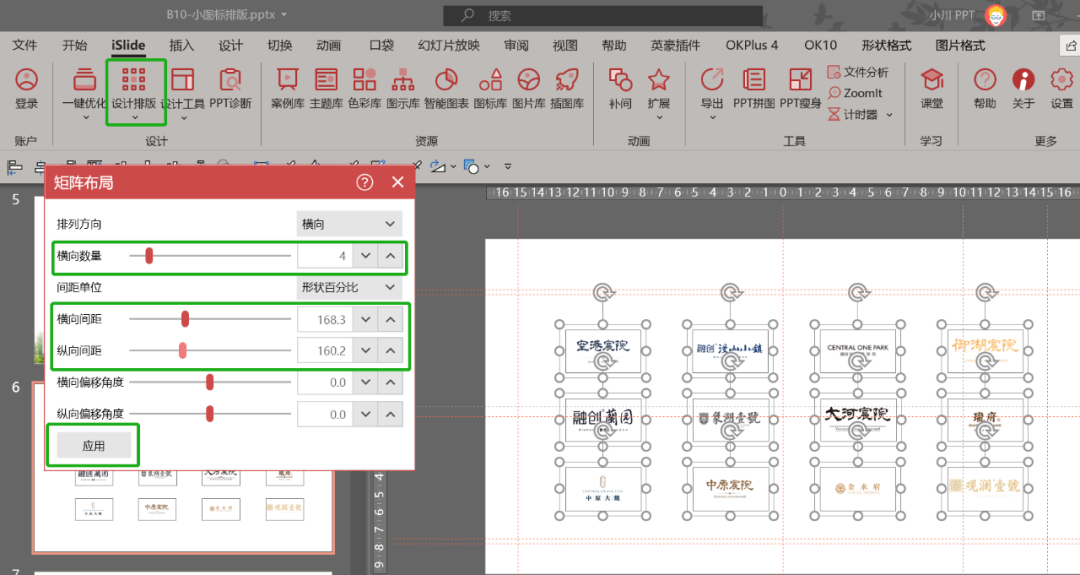The height and width of the screenshot is (575, 1080).
Task: Open the 插图库 illustration library
Action: click(567, 88)
